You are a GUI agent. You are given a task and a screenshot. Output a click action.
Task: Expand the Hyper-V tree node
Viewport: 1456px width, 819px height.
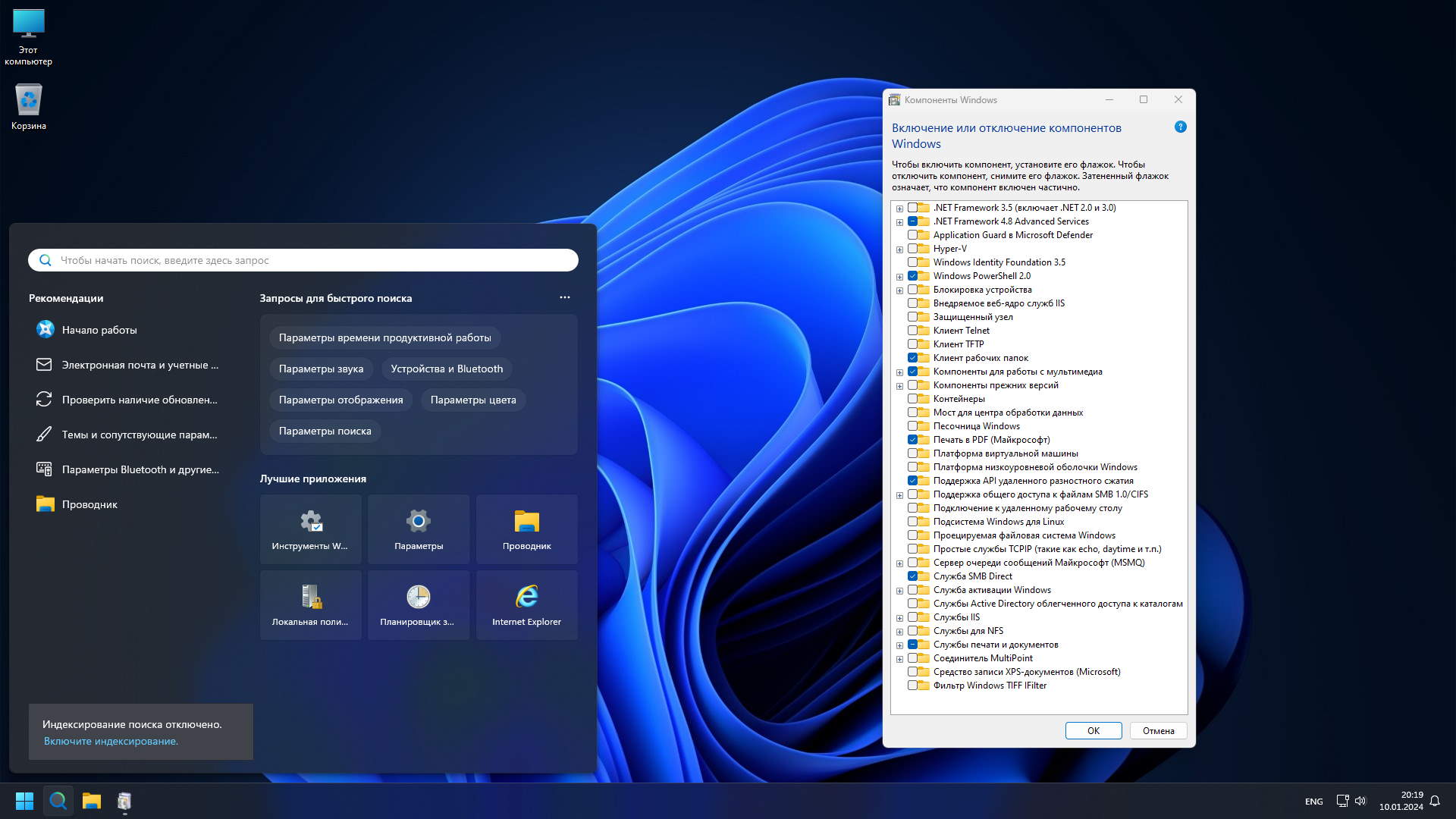coord(899,249)
